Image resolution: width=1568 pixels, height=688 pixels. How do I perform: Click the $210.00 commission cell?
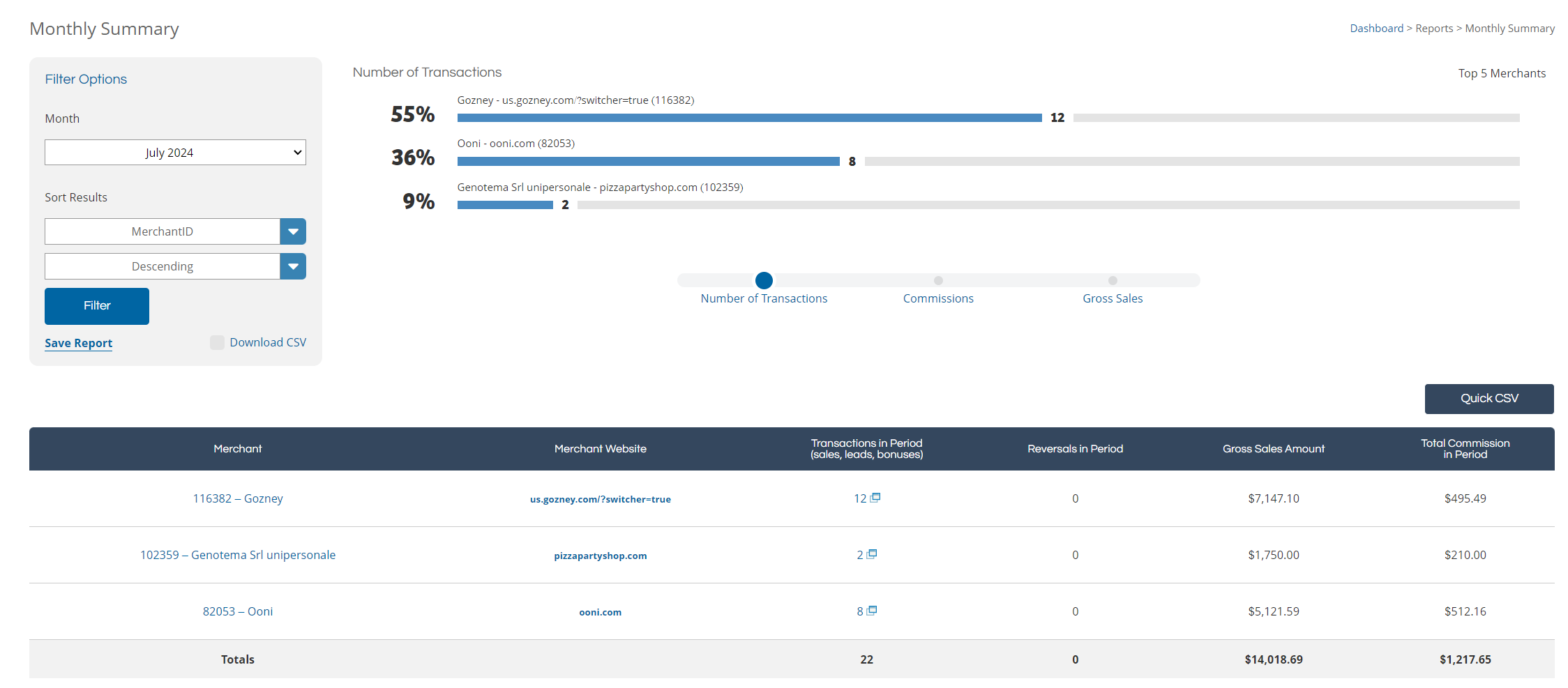[x=1465, y=555]
